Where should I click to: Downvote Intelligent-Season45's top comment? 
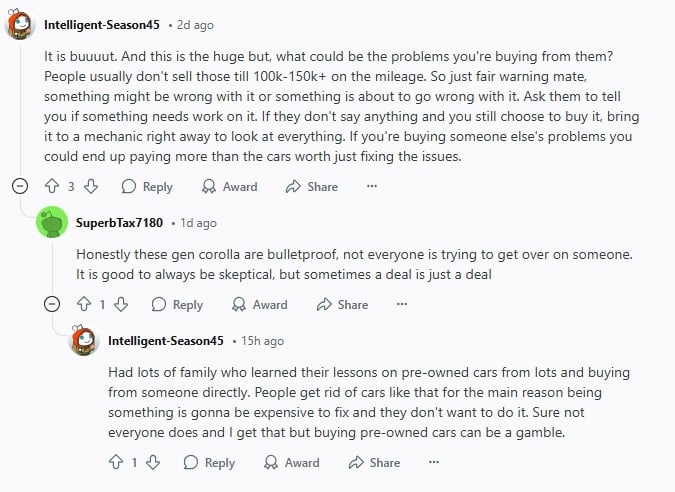91,186
